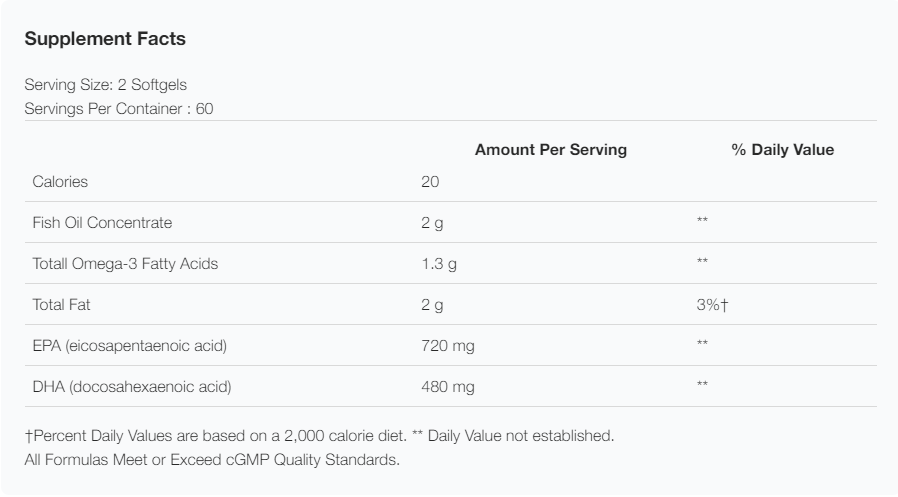
Task: Click the Calories amount of 20
Action: [430, 182]
